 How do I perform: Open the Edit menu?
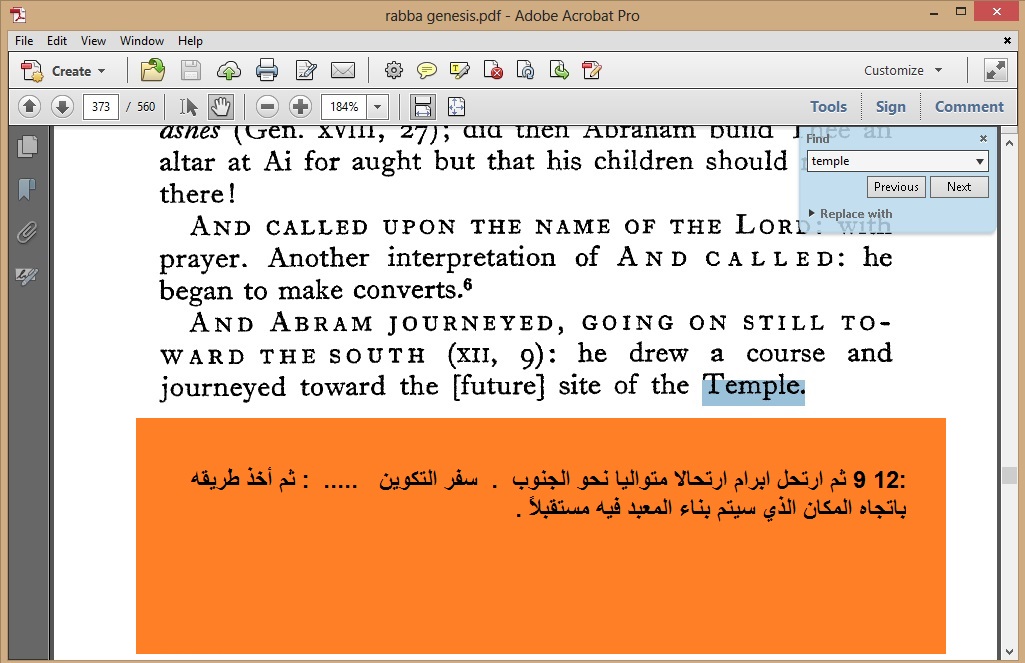[x=57, y=41]
